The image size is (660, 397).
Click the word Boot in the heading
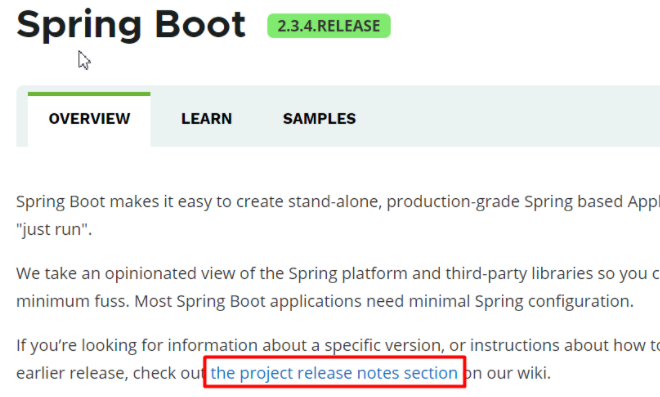point(200,24)
